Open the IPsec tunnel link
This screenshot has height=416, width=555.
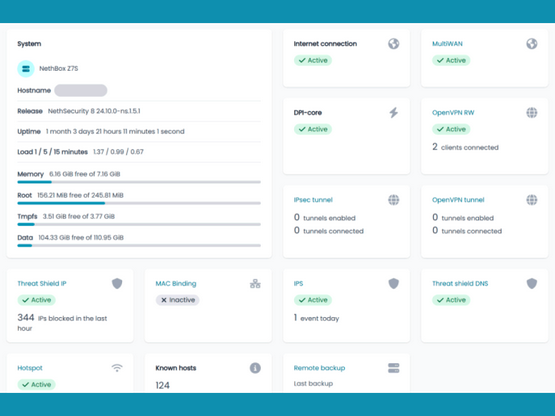(313, 200)
